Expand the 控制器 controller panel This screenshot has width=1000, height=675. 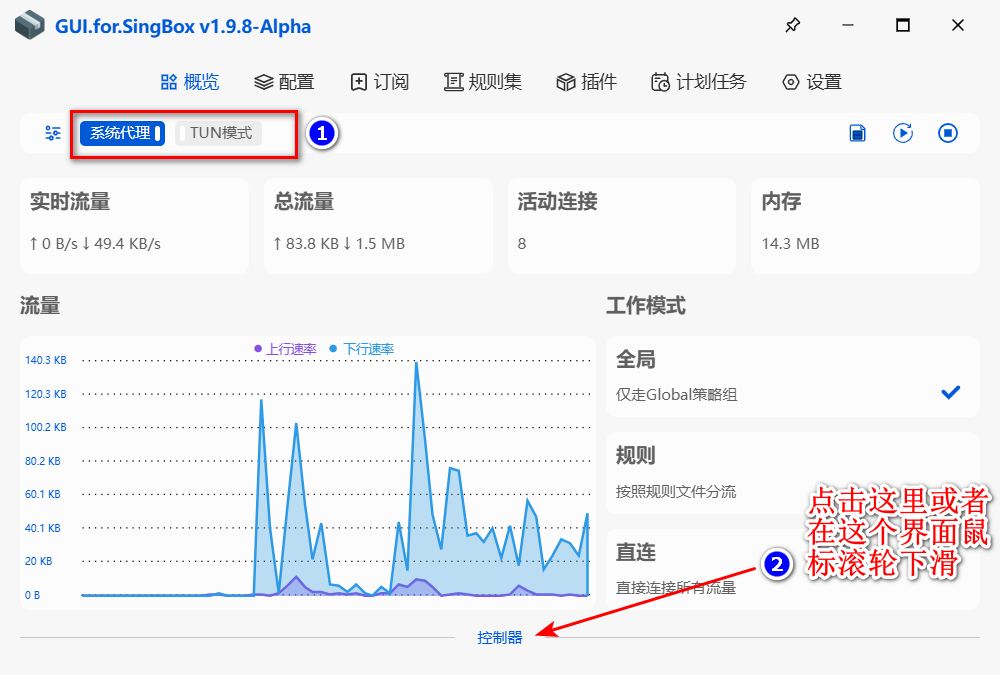(499, 637)
